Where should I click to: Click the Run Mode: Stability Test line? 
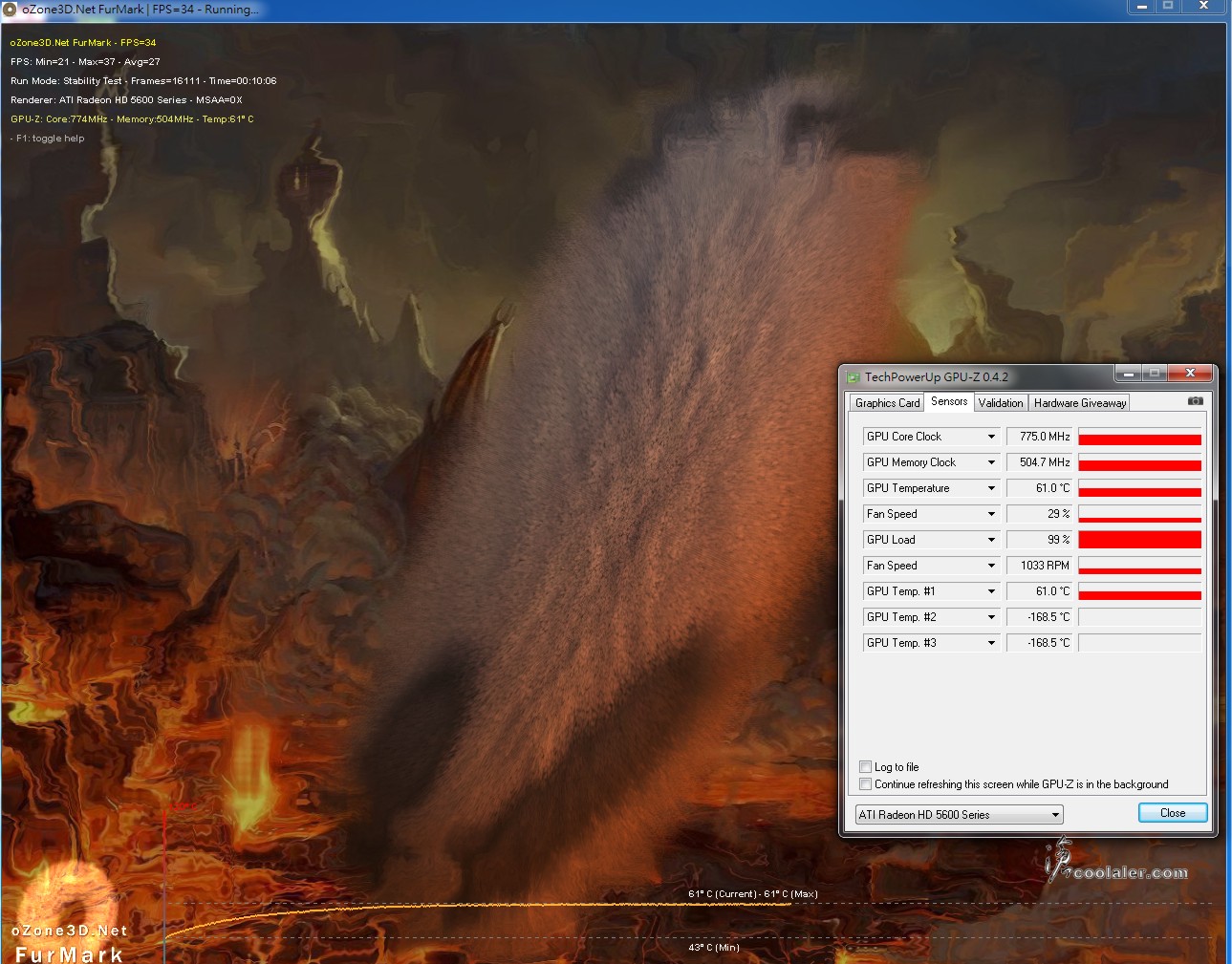143,81
